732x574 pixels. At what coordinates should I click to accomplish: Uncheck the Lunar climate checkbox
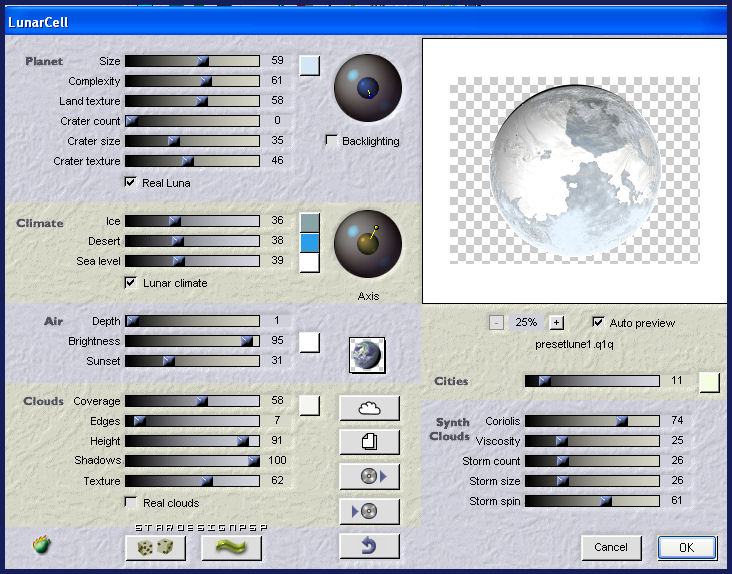pyautogui.click(x=131, y=282)
